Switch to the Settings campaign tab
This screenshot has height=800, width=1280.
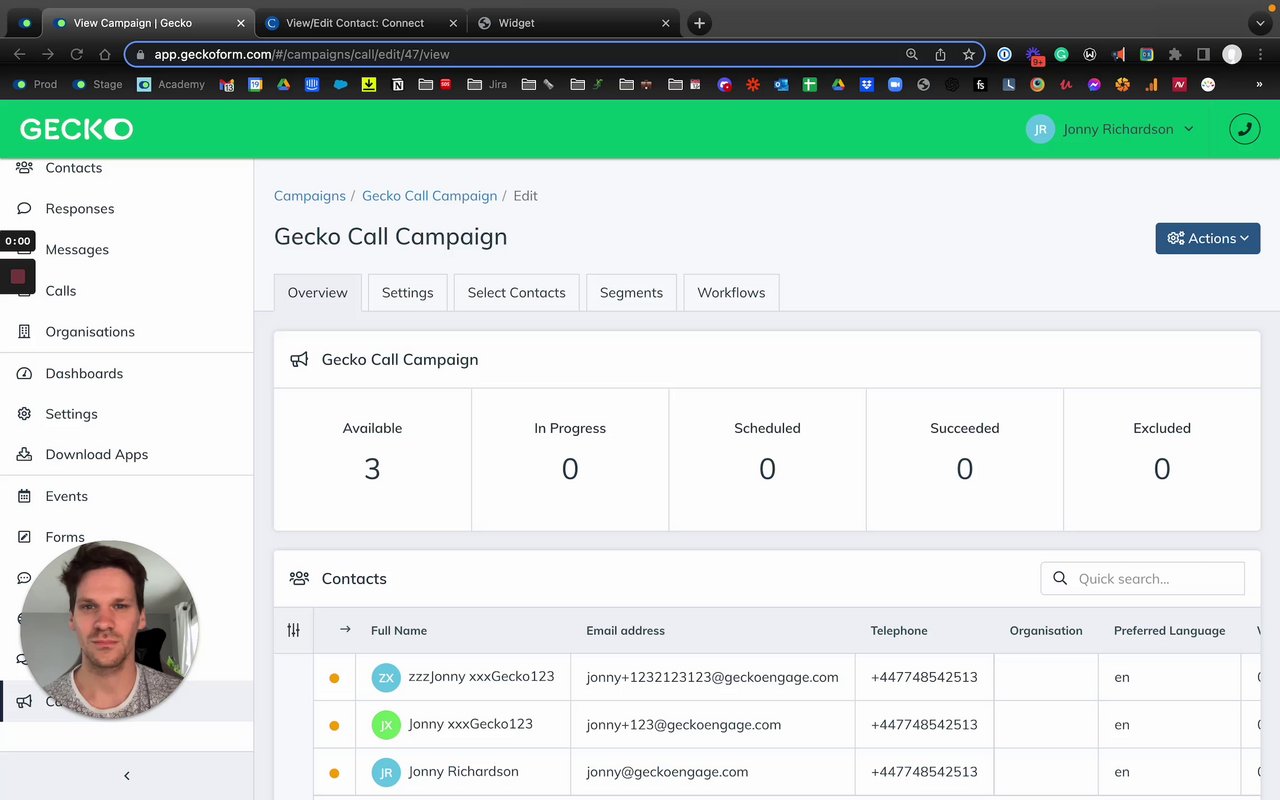pyautogui.click(x=408, y=292)
